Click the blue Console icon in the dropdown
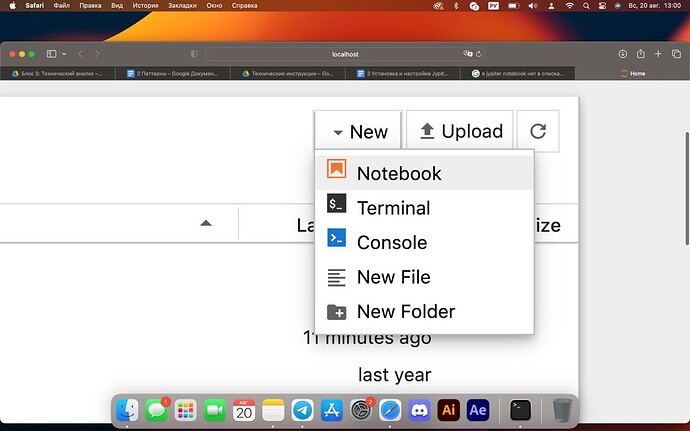 click(x=337, y=238)
